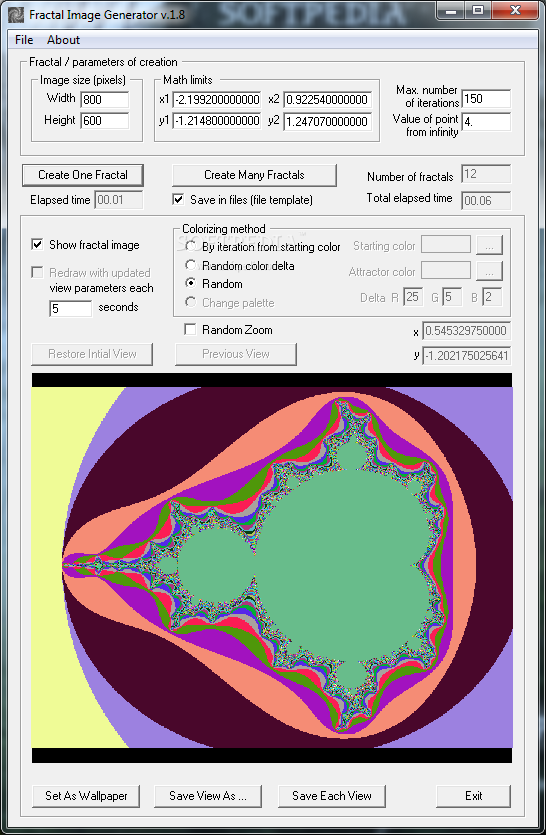Screen dimensions: 546x835
Task: Click the Delta B value field
Action: pyautogui.click(x=492, y=297)
